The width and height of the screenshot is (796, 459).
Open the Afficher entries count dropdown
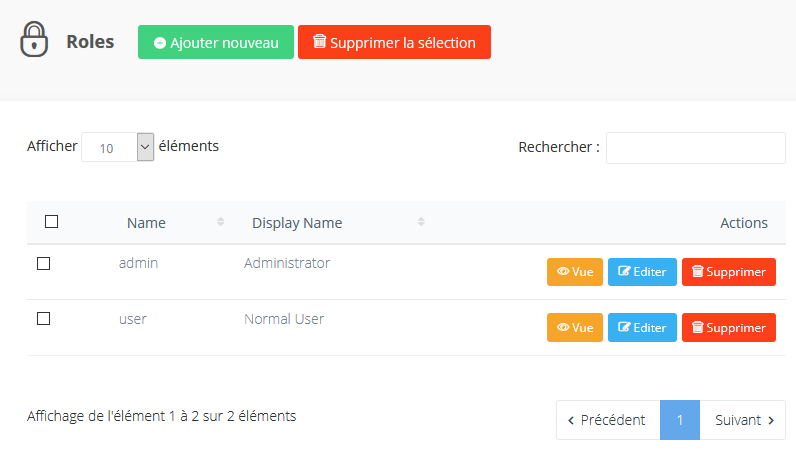(x=118, y=147)
